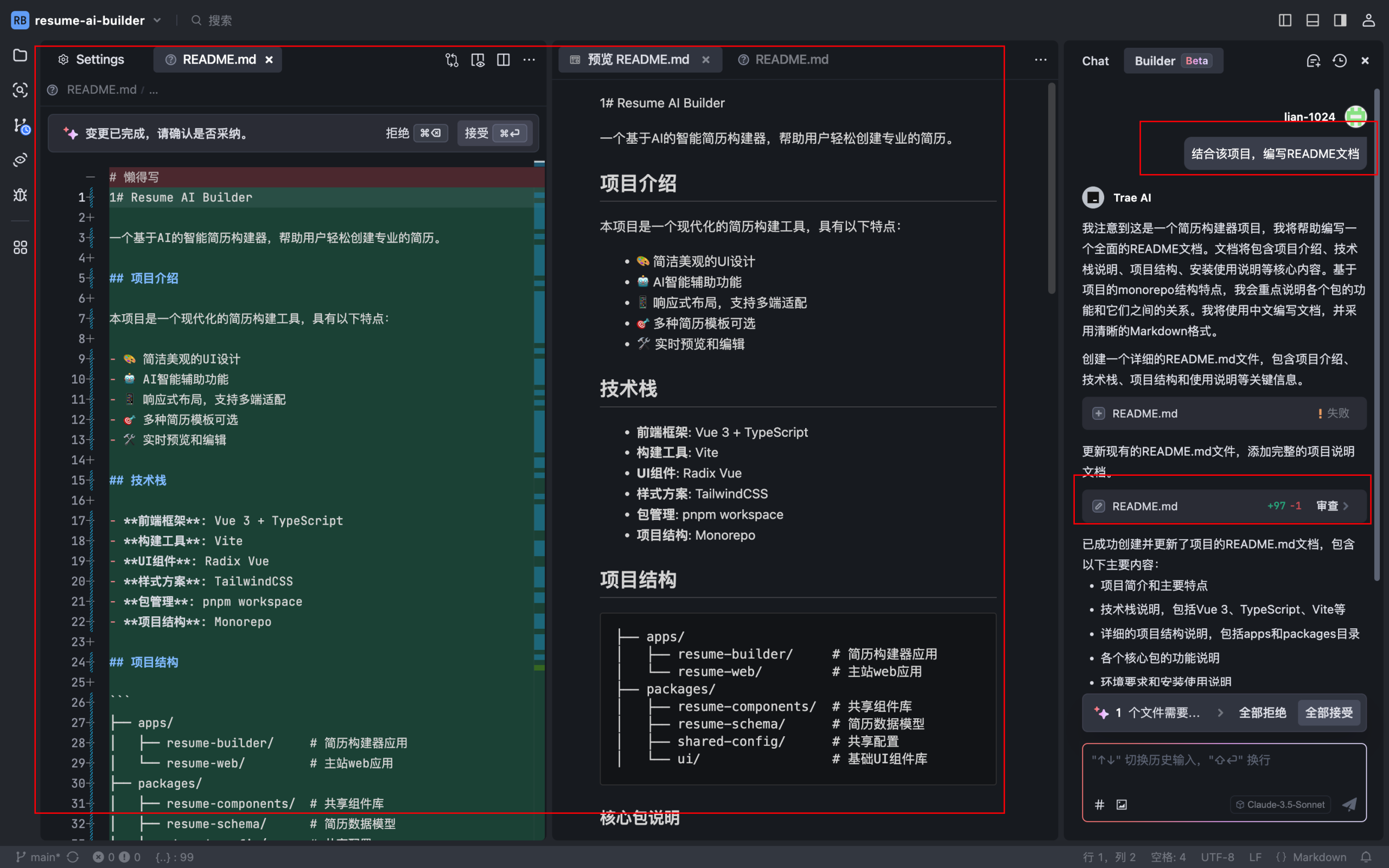Start a new chat with the compose icon

[1313, 60]
